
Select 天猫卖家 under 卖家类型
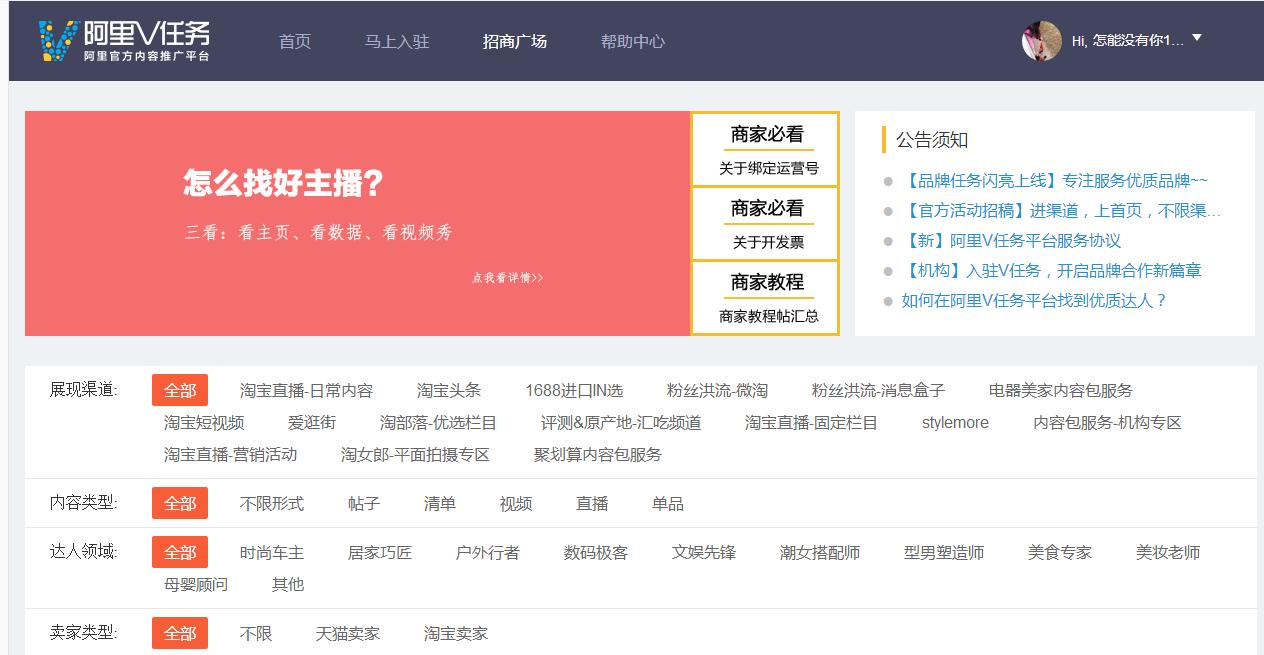coord(349,633)
